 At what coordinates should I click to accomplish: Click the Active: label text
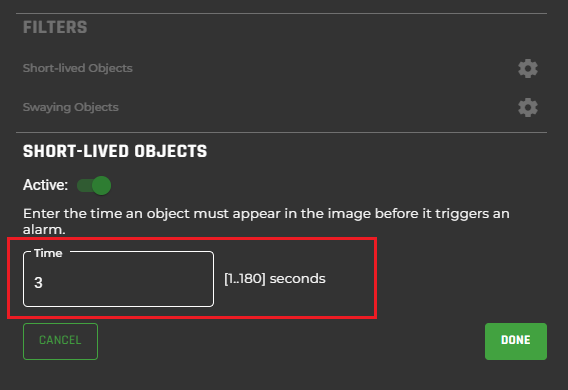[x=45, y=185]
